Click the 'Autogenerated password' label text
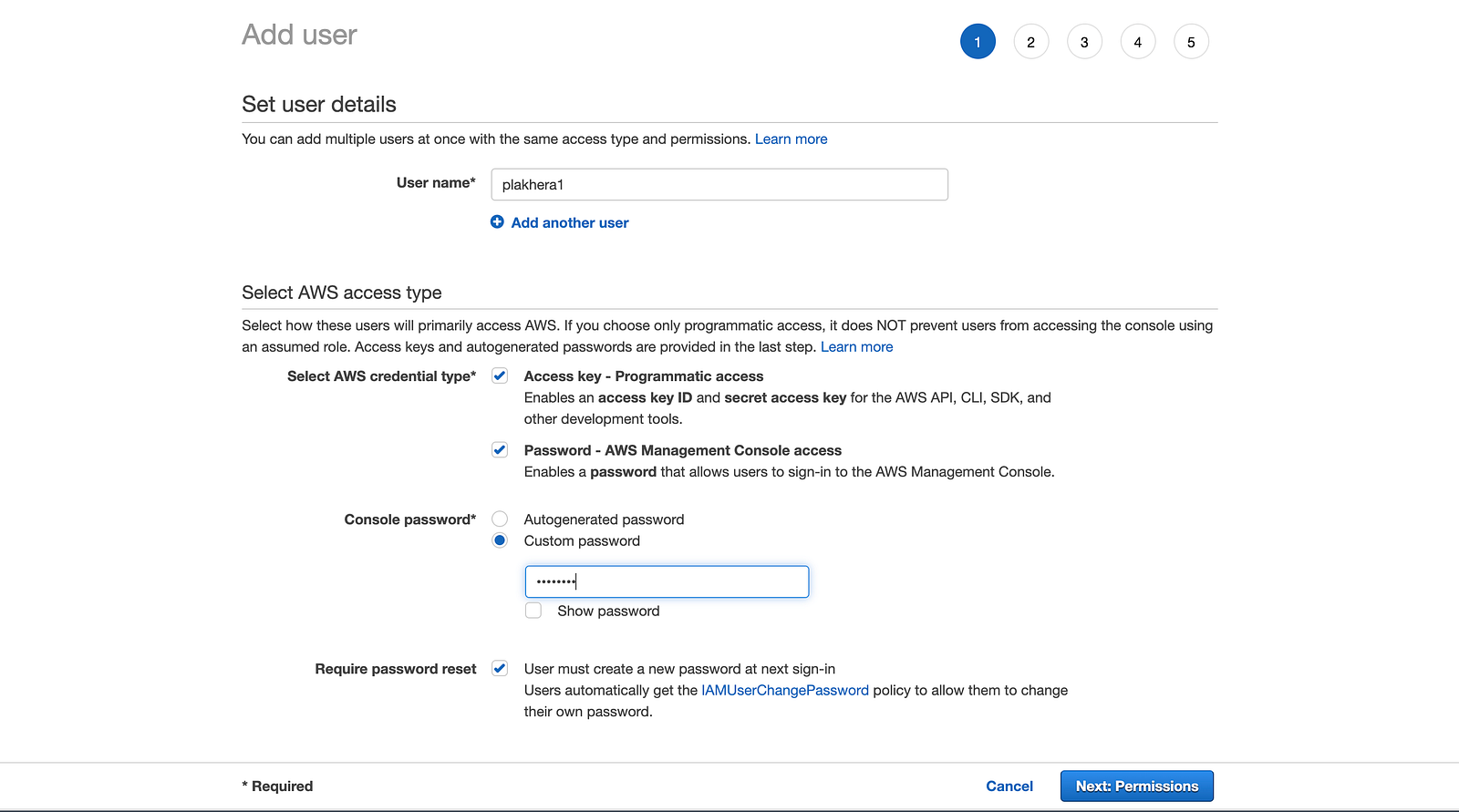This screenshot has height=812, width=1459. pos(604,519)
